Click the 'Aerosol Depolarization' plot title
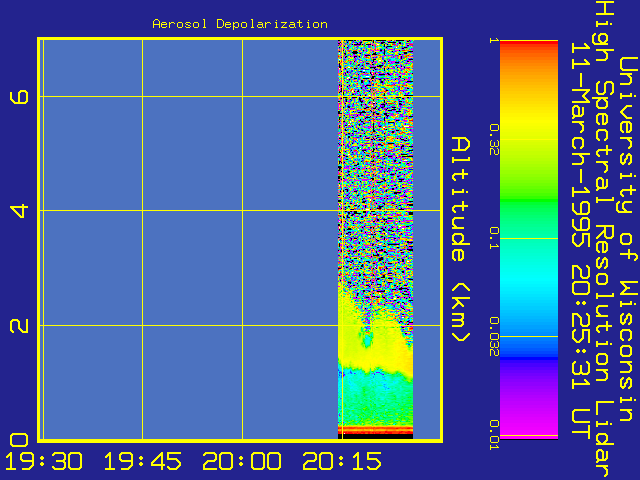Screen dimensions: 640x480 pyautogui.click(x=240, y=24)
